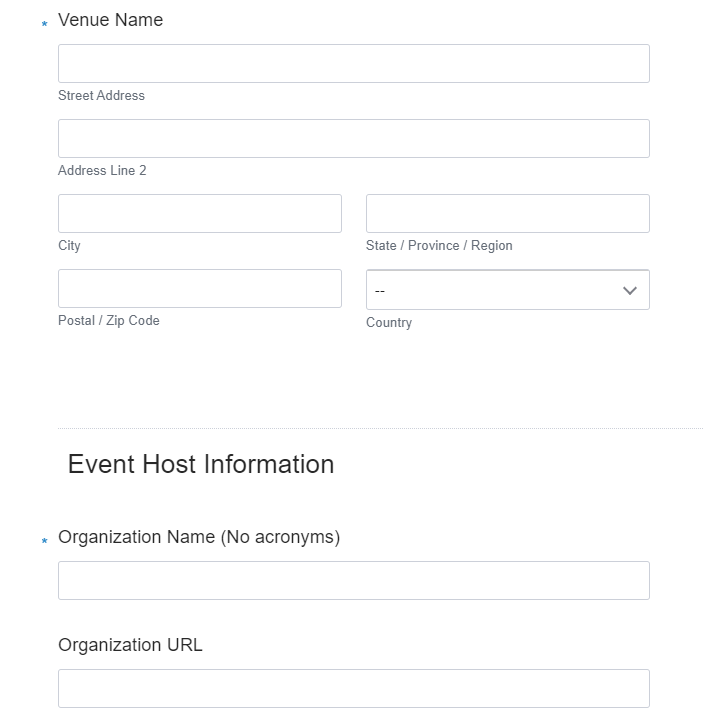Click the Organization URL label
Image resolution: width=704 pixels, height=723 pixels.
[130, 645]
